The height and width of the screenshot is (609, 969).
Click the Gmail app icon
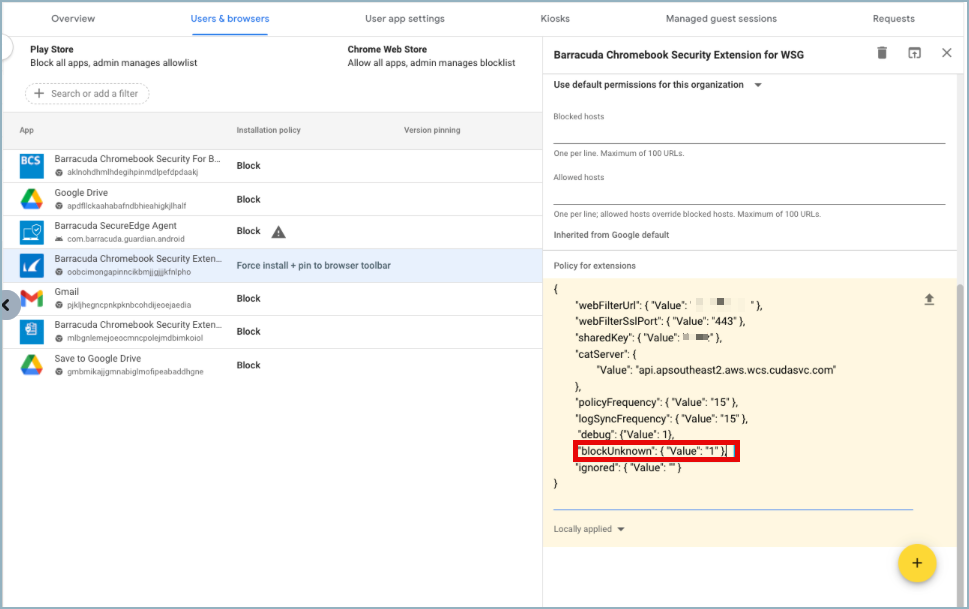32,299
